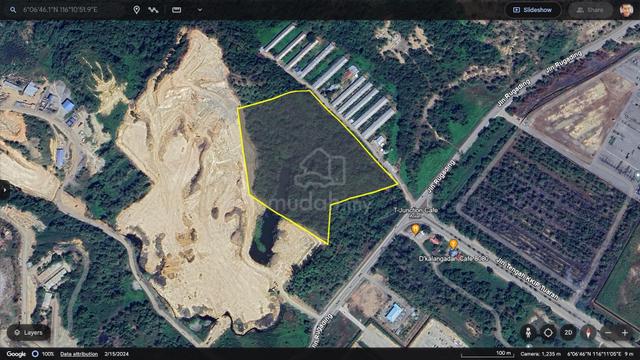This screenshot has height=360, width=640.
Task: Open the measure distance ruler tool
Action: pyautogui.click(x=176, y=10)
